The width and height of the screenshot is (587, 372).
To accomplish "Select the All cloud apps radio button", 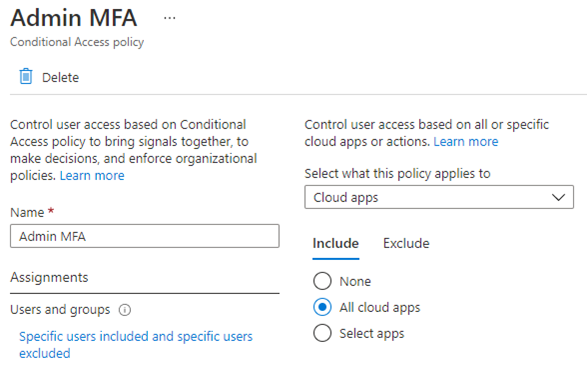I will pos(322,307).
